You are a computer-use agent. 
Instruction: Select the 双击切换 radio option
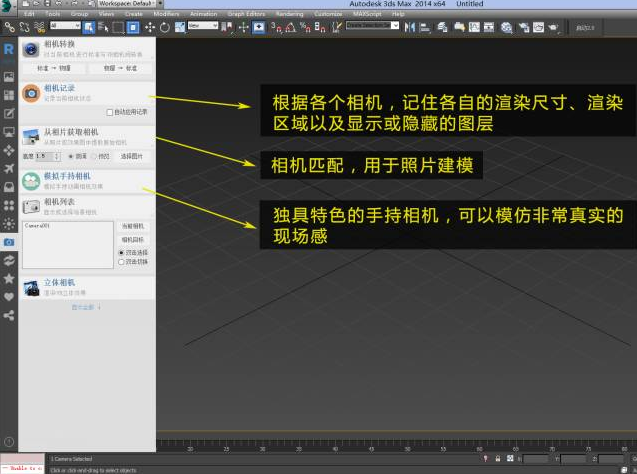tap(121, 262)
